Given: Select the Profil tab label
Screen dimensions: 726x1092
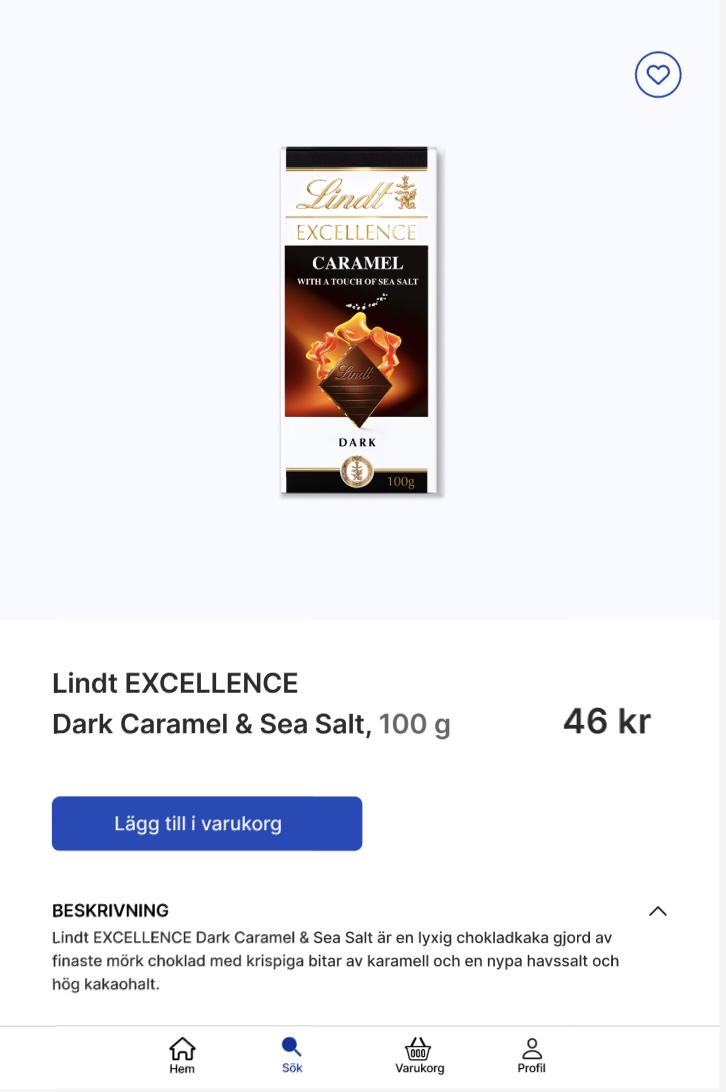Looking at the screenshot, I should click(x=532, y=1068).
